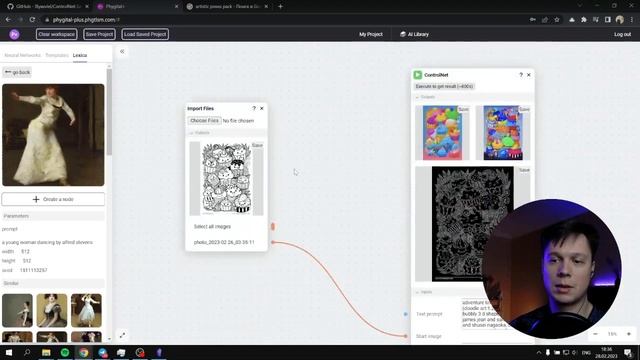Open My Project in the top navigation
Viewport: 640px width, 360px height.
(x=371, y=34)
